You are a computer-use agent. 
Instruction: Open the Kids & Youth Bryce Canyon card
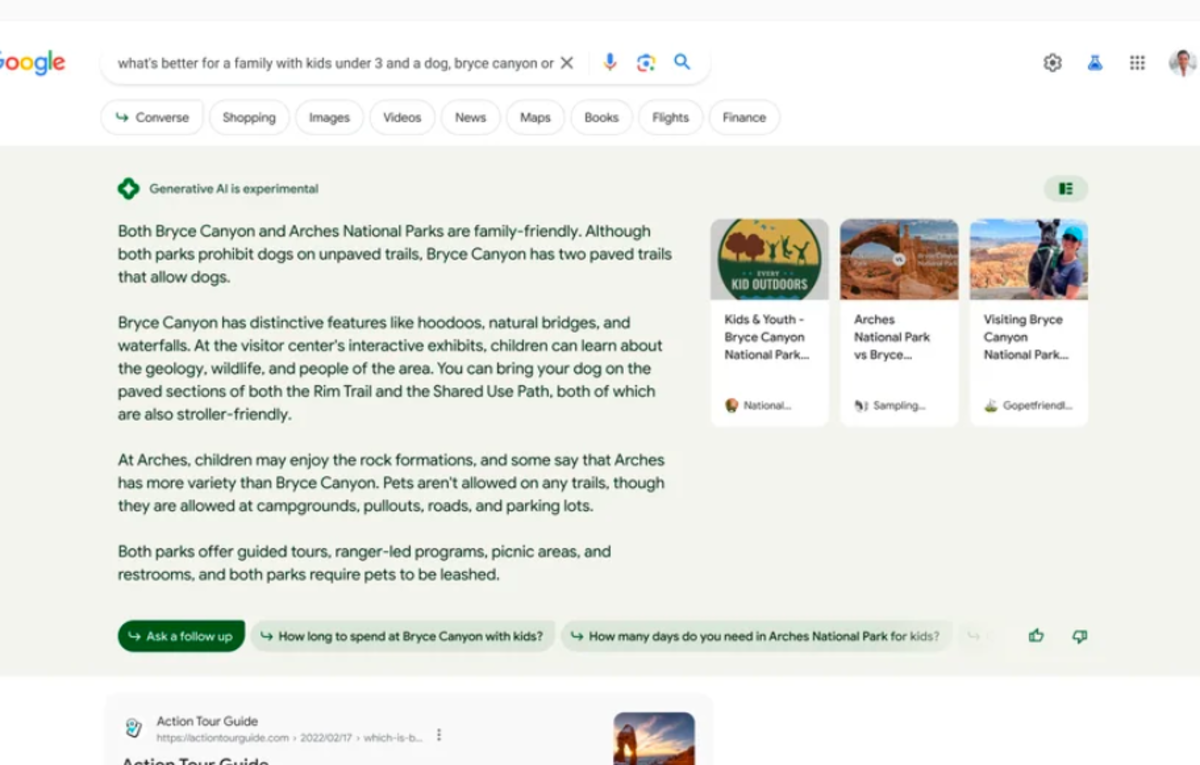[769, 322]
